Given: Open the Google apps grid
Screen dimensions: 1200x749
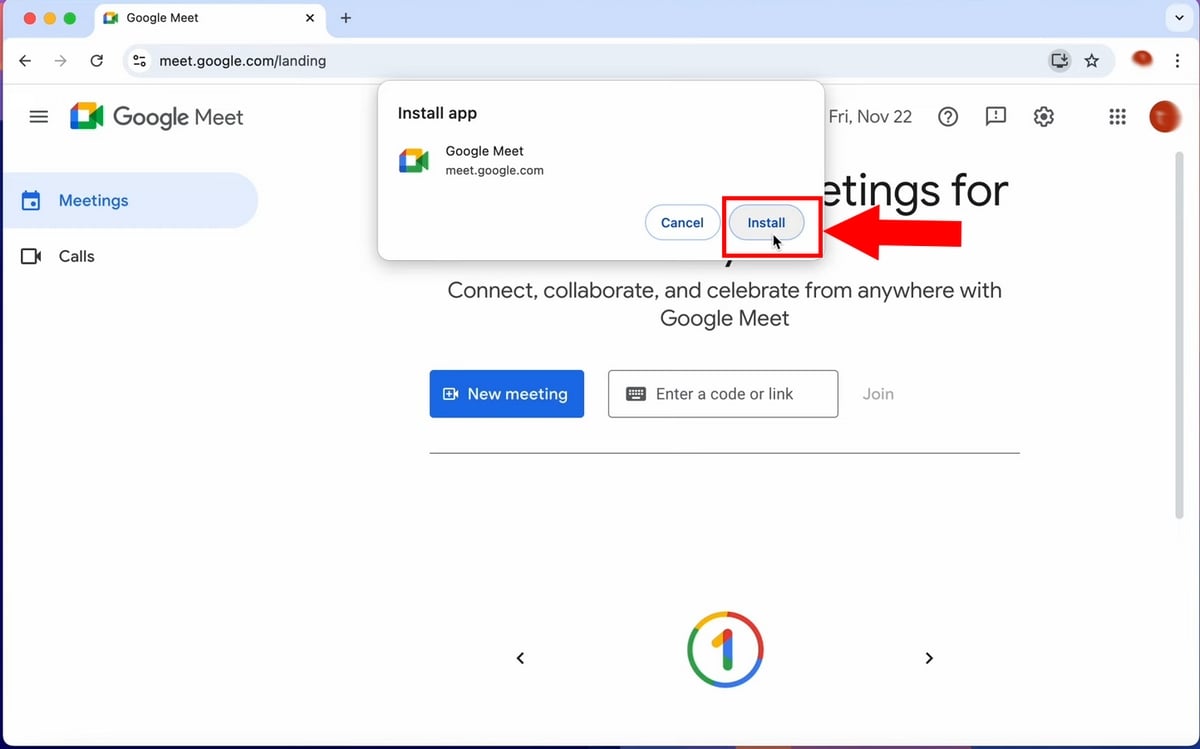Looking at the screenshot, I should point(1118,117).
